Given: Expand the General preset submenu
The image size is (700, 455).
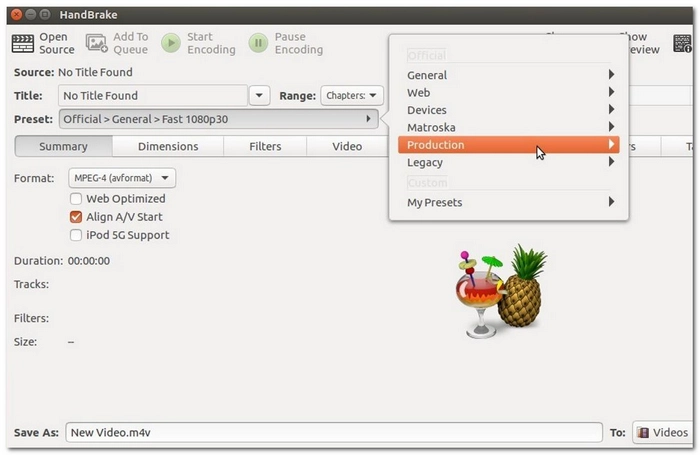Looking at the screenshot, I should (508, 75).
